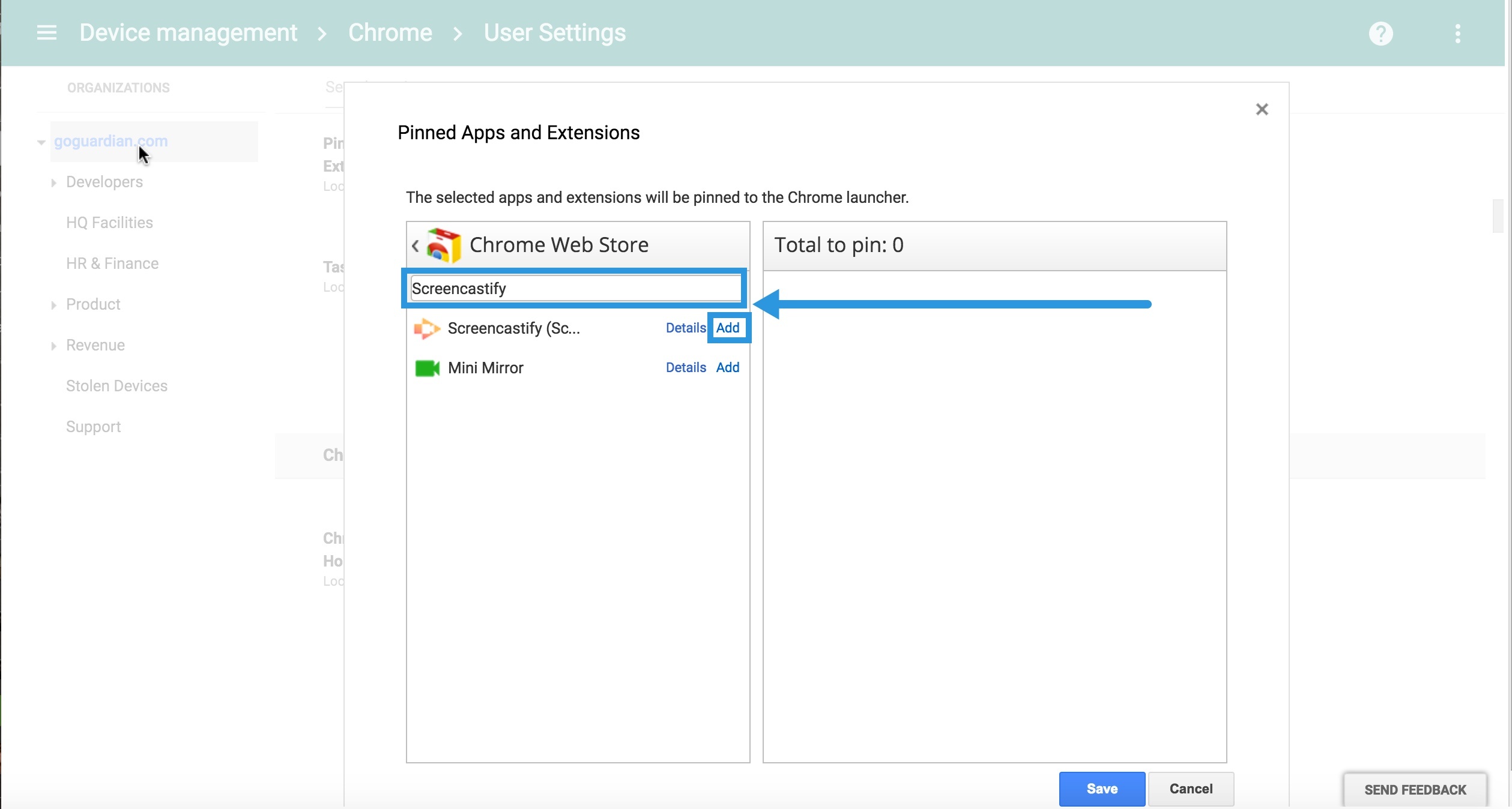Select Revenue organization
This screenshot has width=1512, height=809.
(x=95, y=345)
